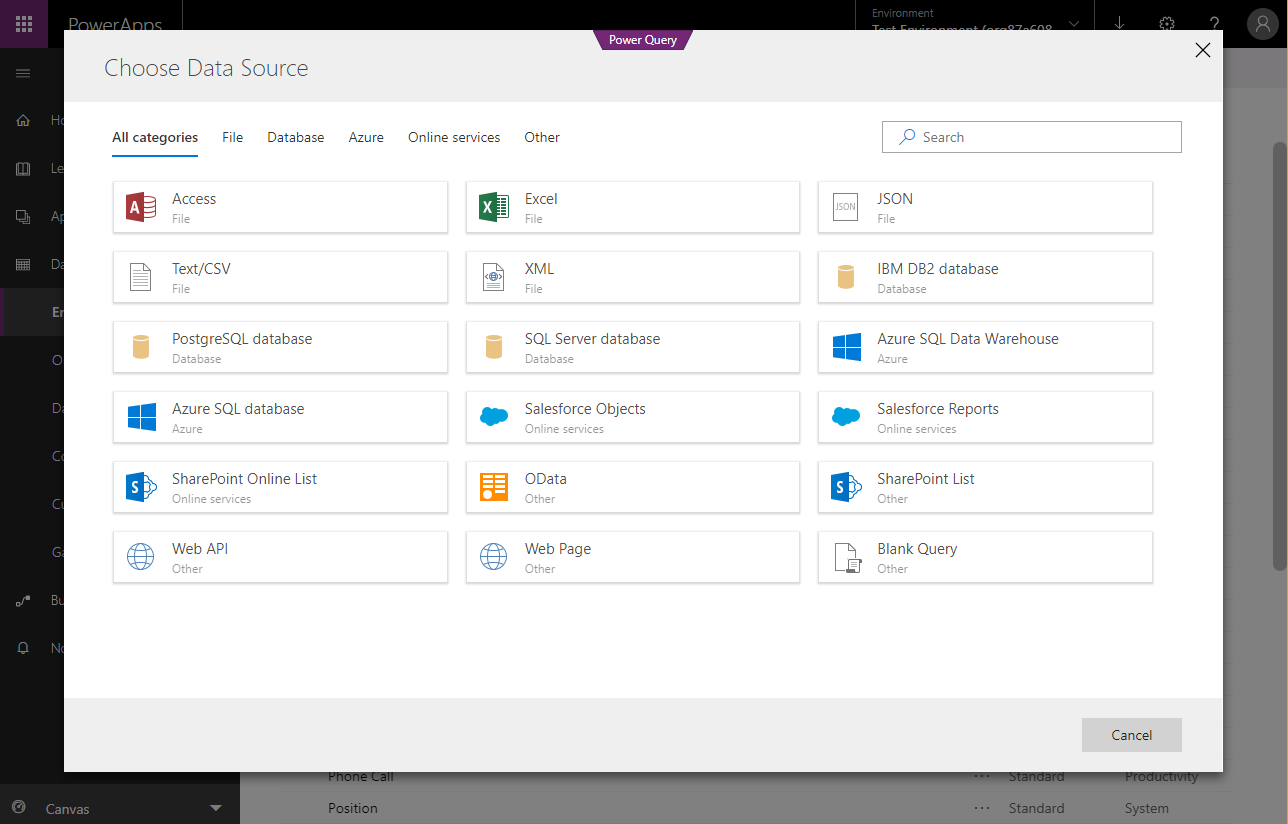This screenshot has height=824, width=1288.
Task: Choose the Access database connector
Action: pos(280,207)
